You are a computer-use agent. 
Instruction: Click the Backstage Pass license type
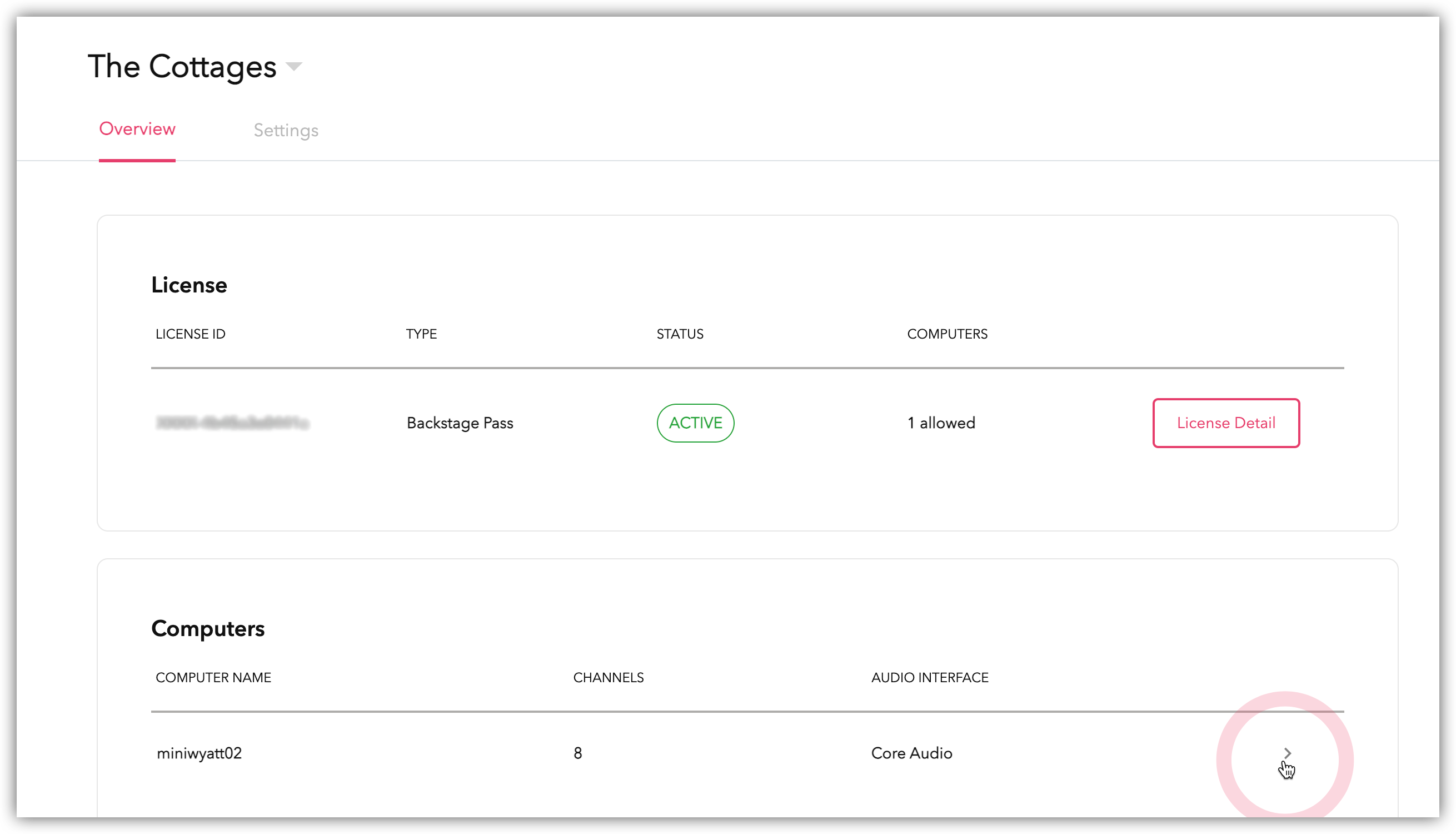[x=460, y=423]
